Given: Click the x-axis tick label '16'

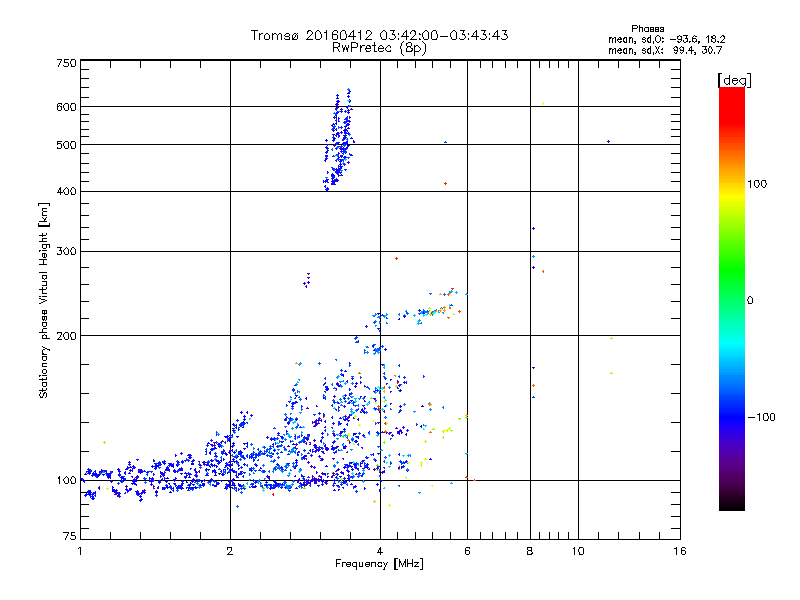Looking at the screenshot, I should click(x=680, y=551).
